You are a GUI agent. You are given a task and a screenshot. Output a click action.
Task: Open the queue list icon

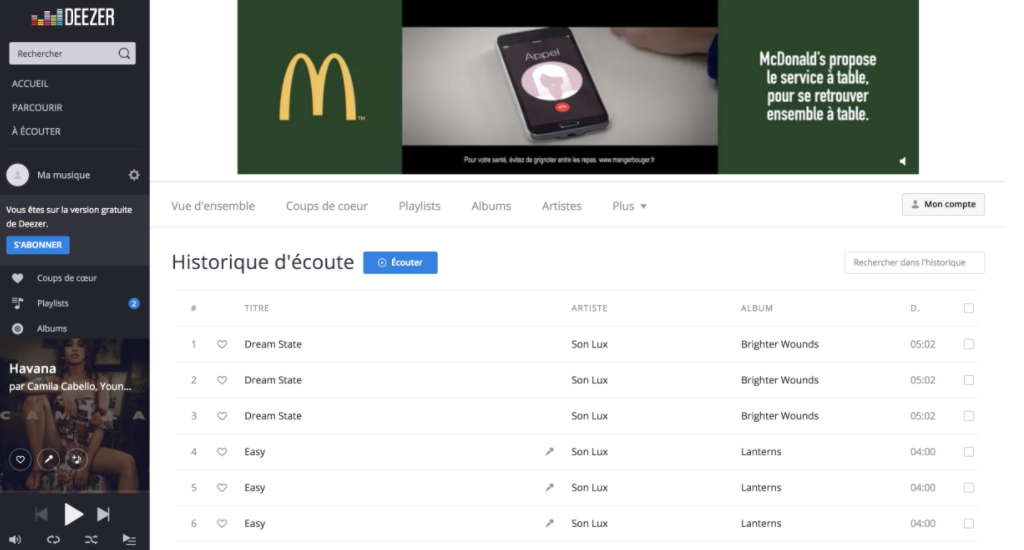point(129,540)
